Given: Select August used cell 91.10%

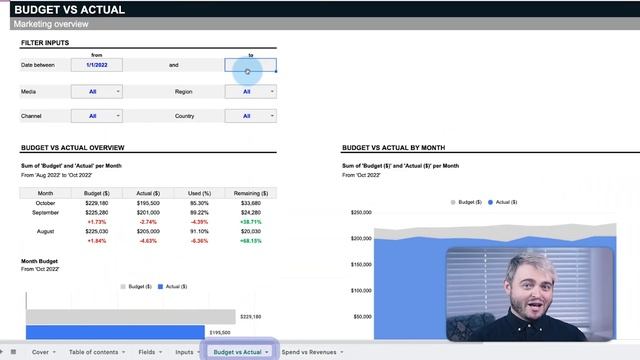Looking at the screenshot, I should (x=199, y=231).
